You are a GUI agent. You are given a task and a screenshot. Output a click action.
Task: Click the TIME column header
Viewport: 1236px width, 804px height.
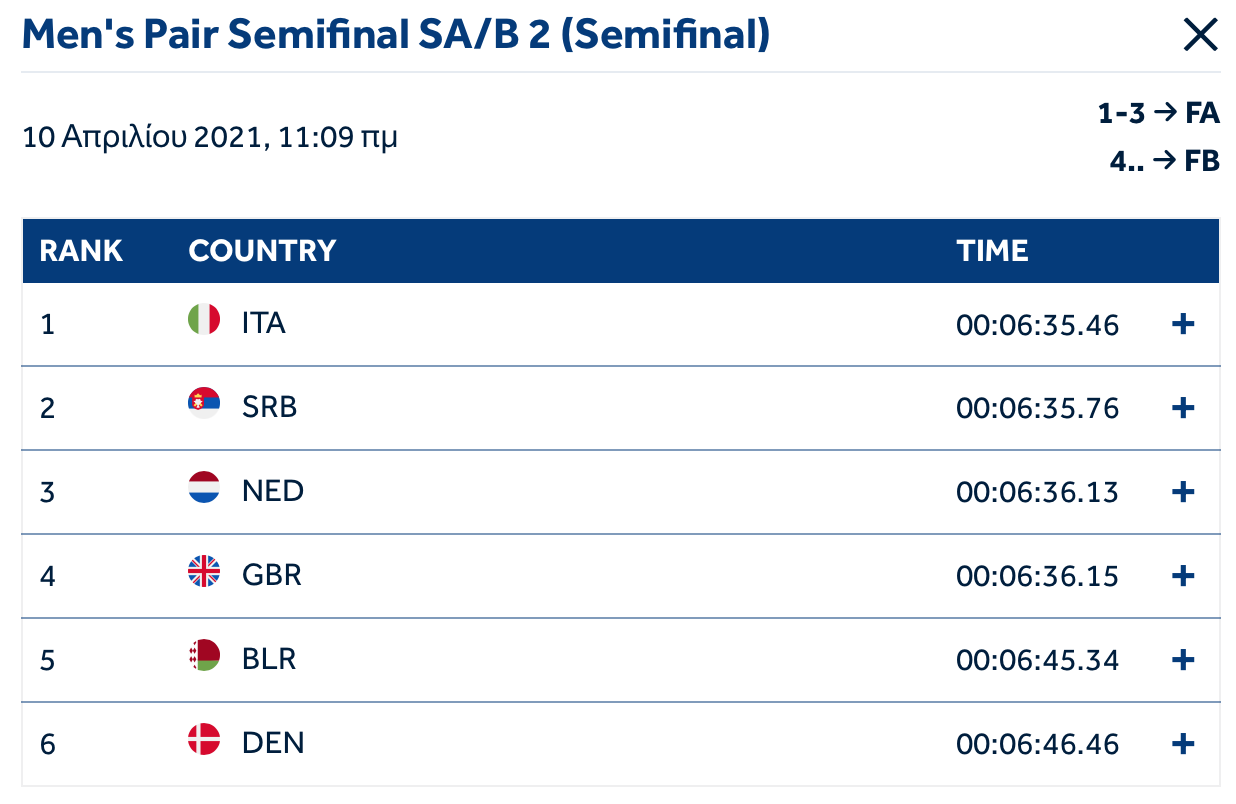tap(992, 250)
